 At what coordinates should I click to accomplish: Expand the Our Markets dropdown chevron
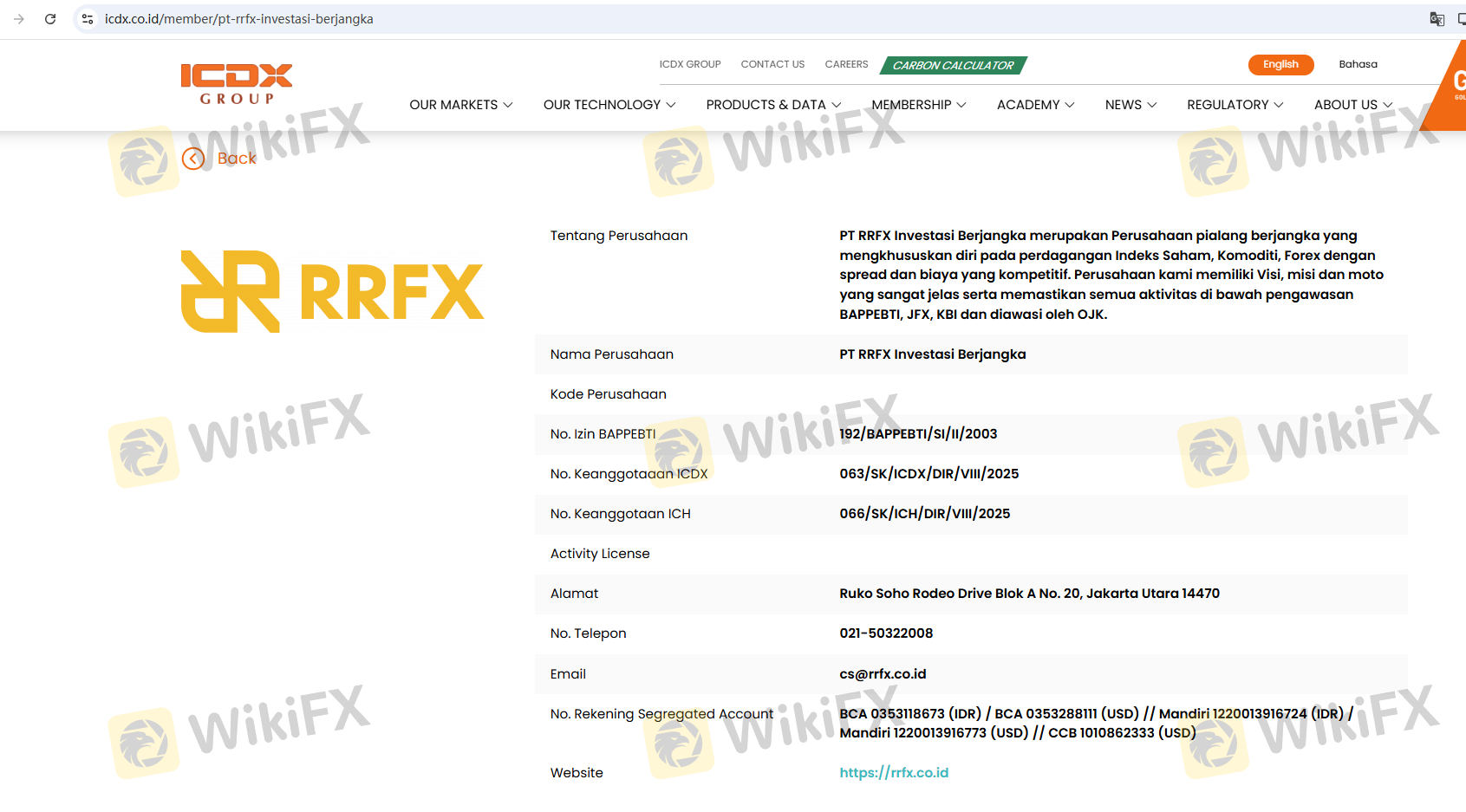pos(508,105)
